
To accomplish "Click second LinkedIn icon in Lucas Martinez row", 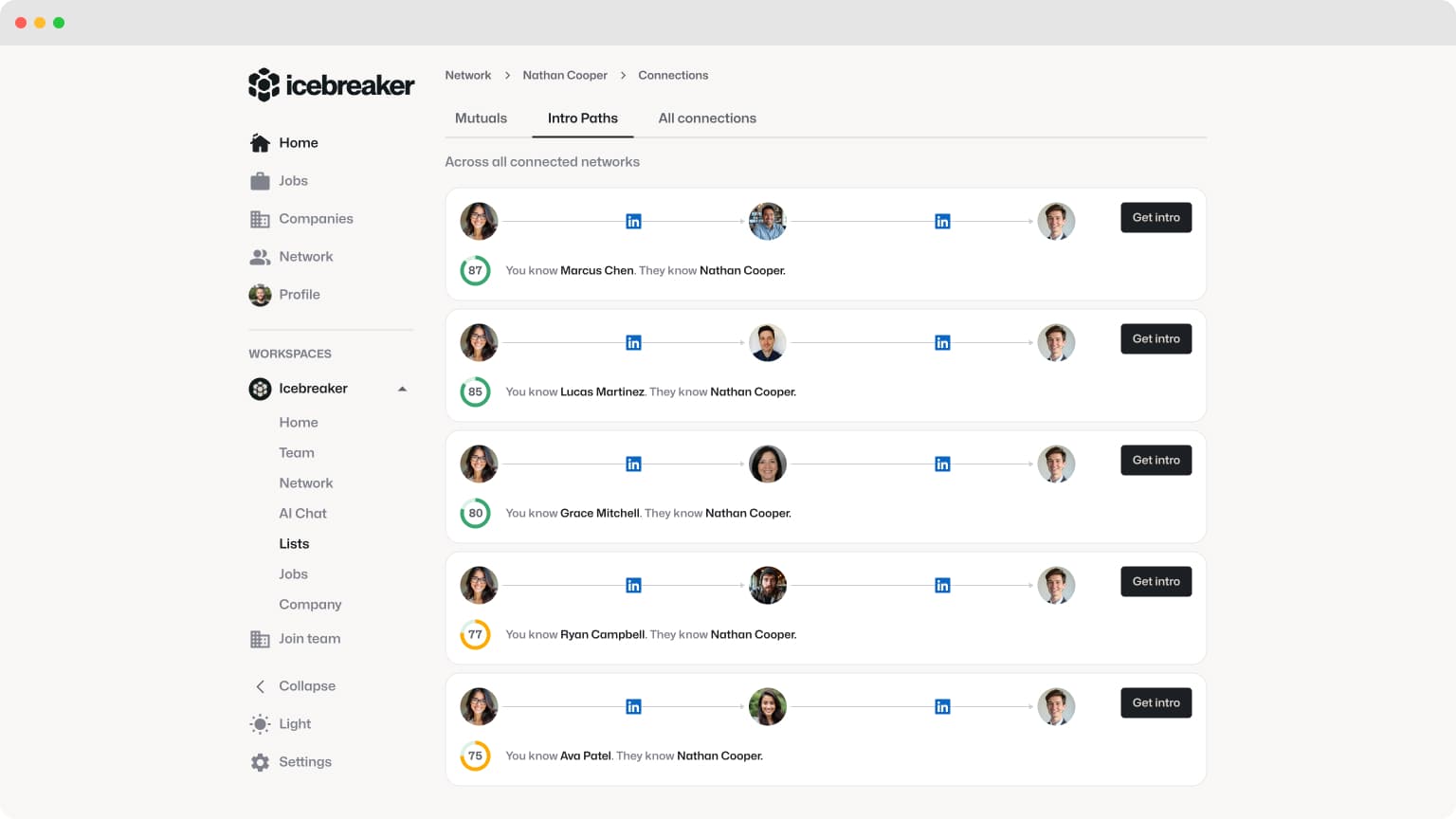I will 942,343.
